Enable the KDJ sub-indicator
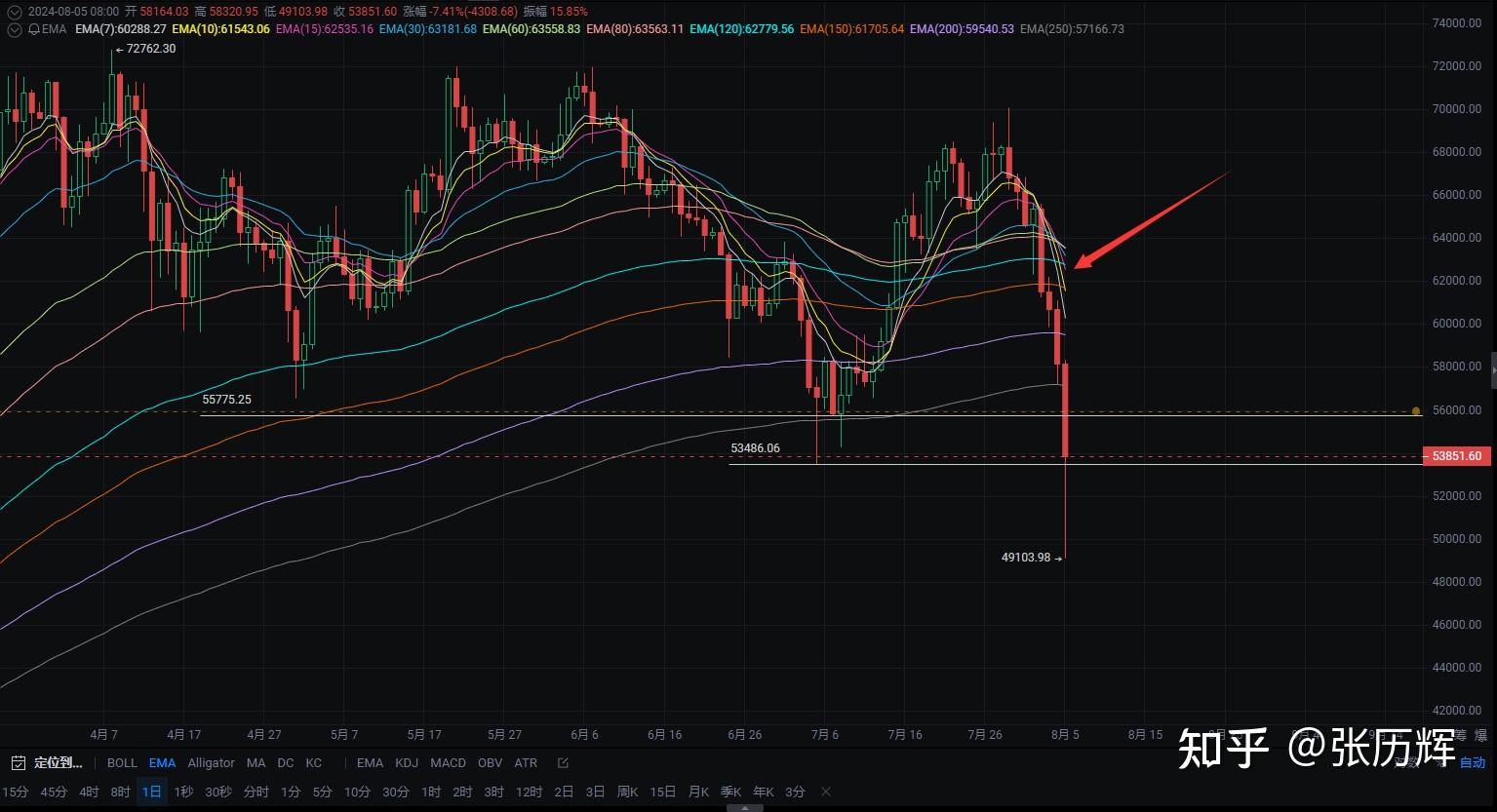 click(407, 763)
